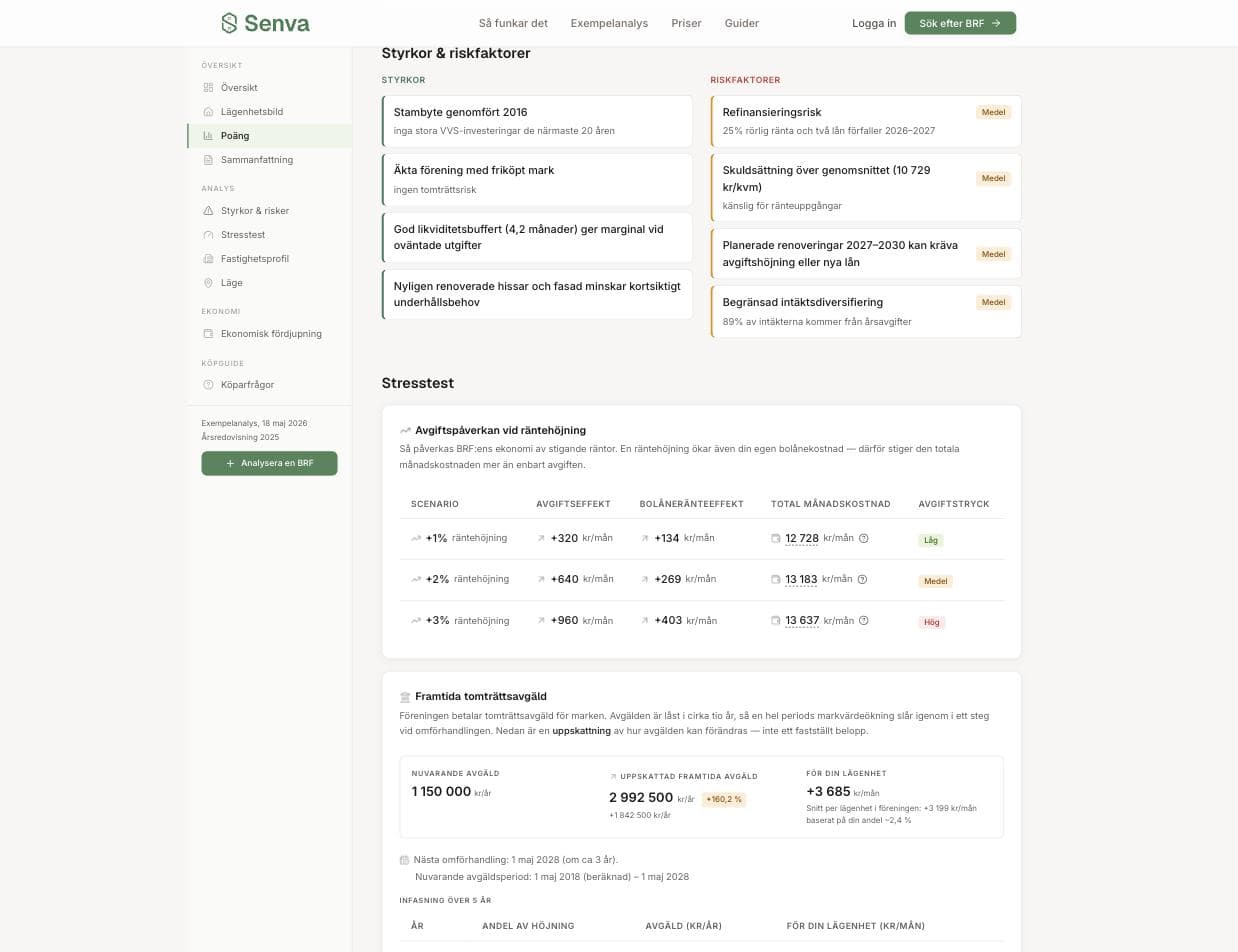The width and height of the screenshot is (1238, 952).
Task: Click the Hög badge in +3% row
Action: [932, 622]
